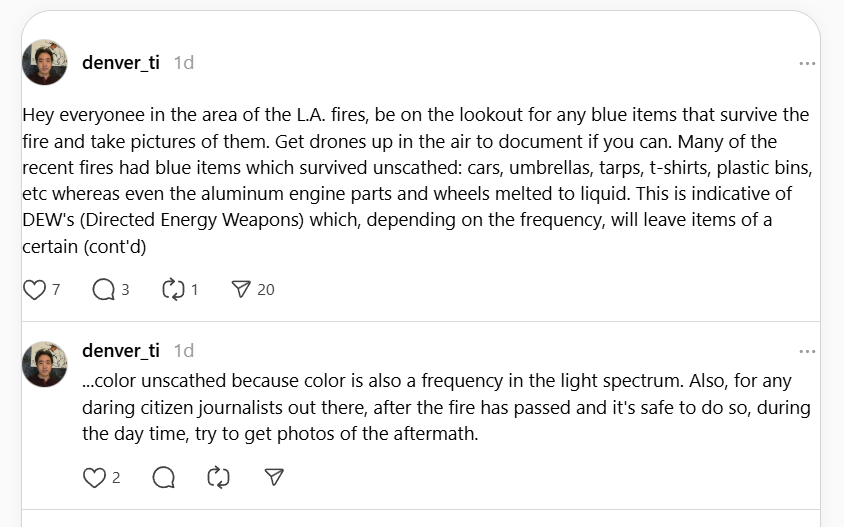The height and width of the screenshot is (527, 844).
Task: Share the first post via paper plane icon
Action: [x=241, y=289]
